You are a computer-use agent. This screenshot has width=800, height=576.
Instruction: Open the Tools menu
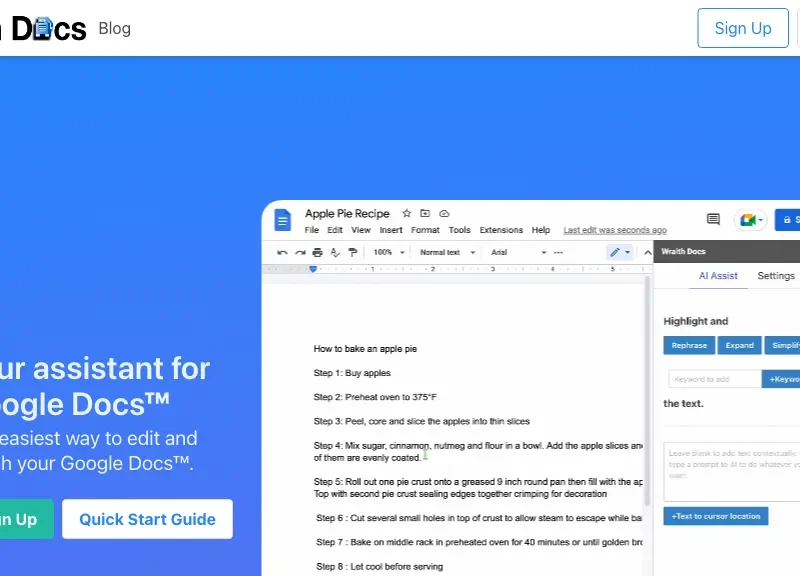[459, 230]
